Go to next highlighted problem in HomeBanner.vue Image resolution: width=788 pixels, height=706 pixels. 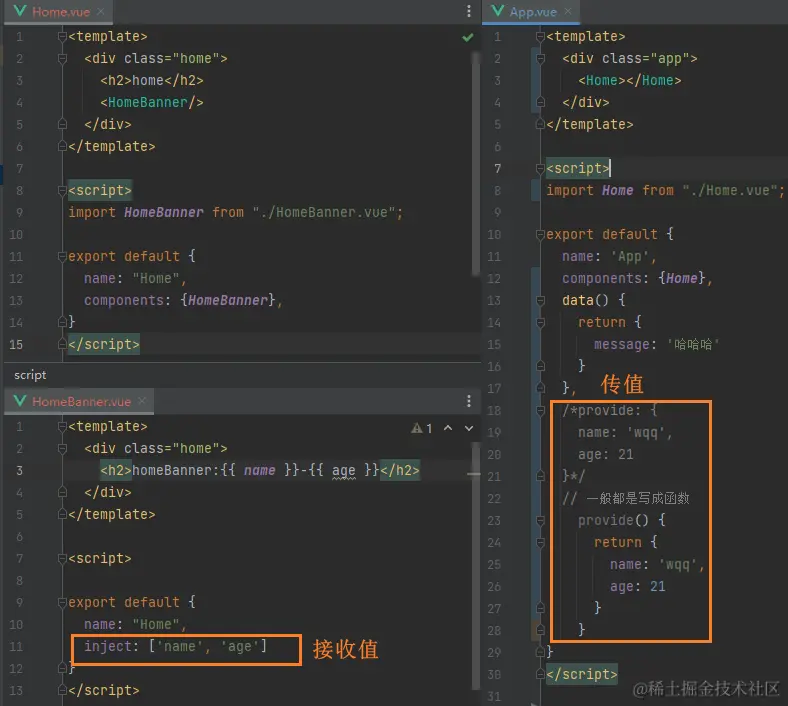(468, 428)
